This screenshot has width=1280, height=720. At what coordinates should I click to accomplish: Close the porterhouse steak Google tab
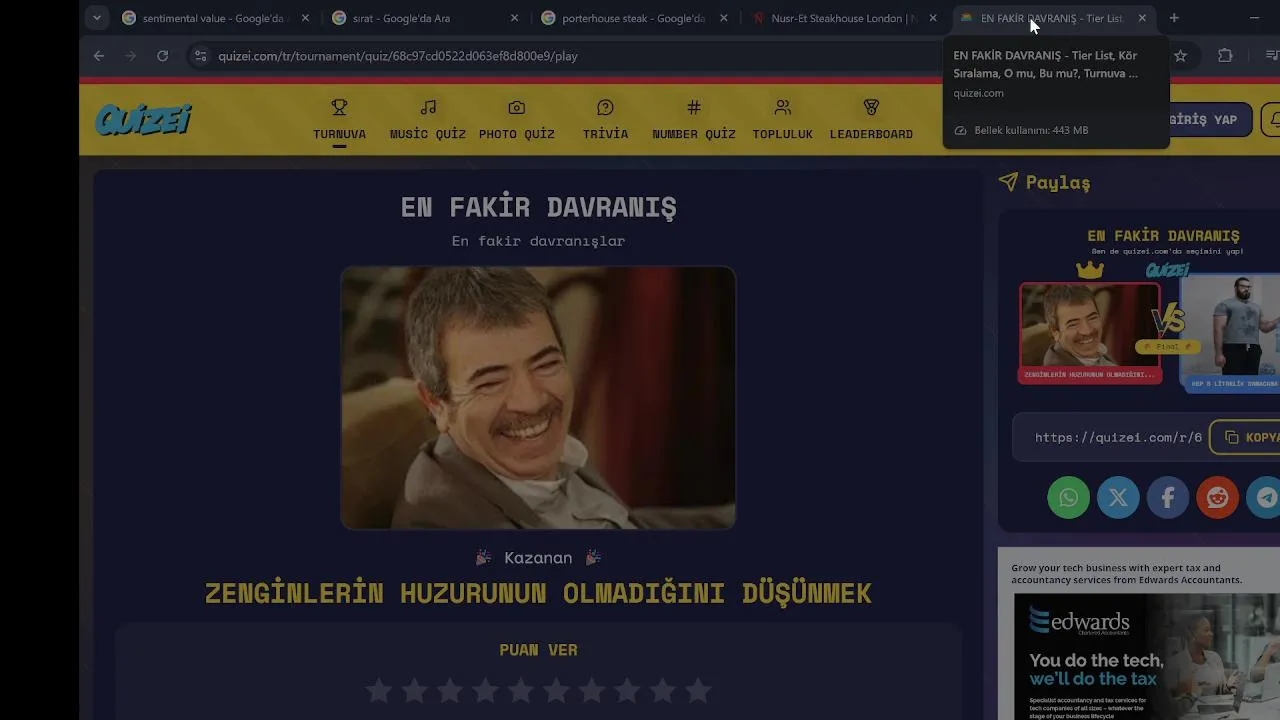pyautogui.click(x=723, y=18)
